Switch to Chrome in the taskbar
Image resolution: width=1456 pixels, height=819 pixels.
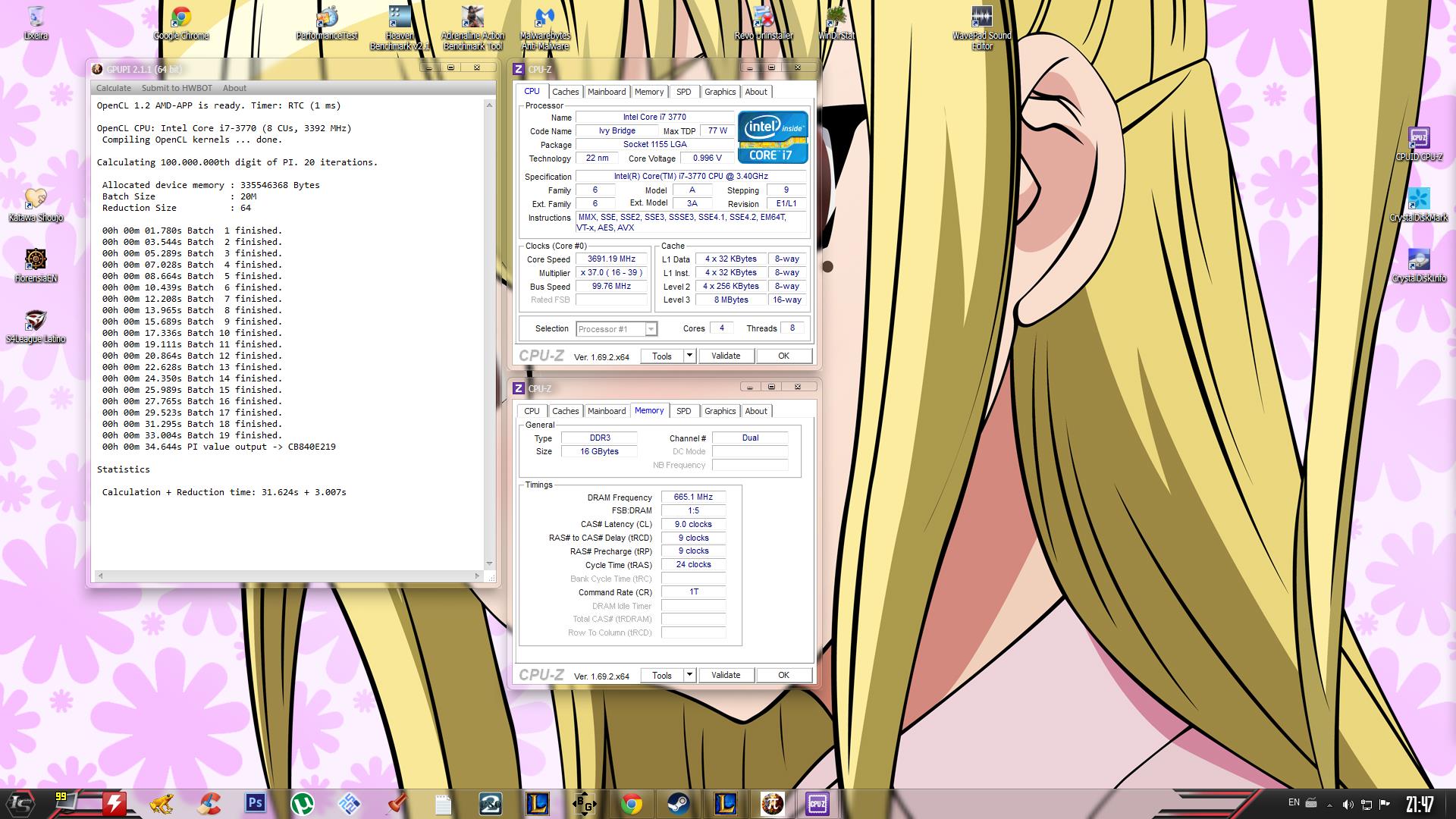pyautogui.click(x=632, y=804)
